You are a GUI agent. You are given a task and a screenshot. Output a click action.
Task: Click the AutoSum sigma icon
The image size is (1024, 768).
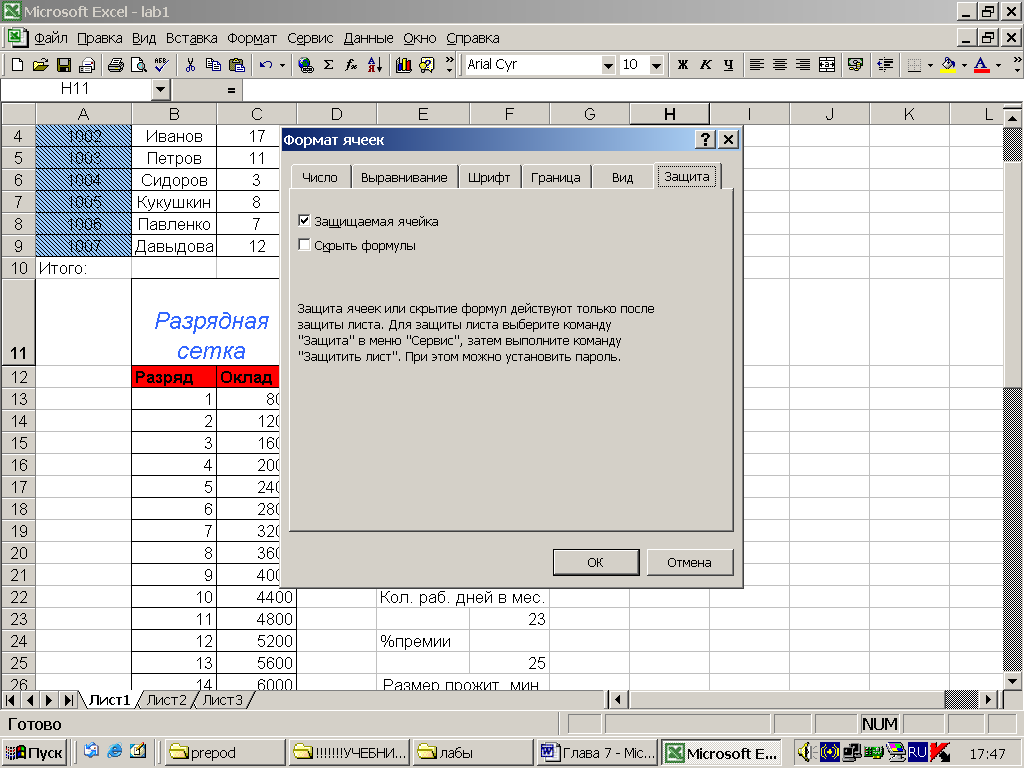point(328,65)
